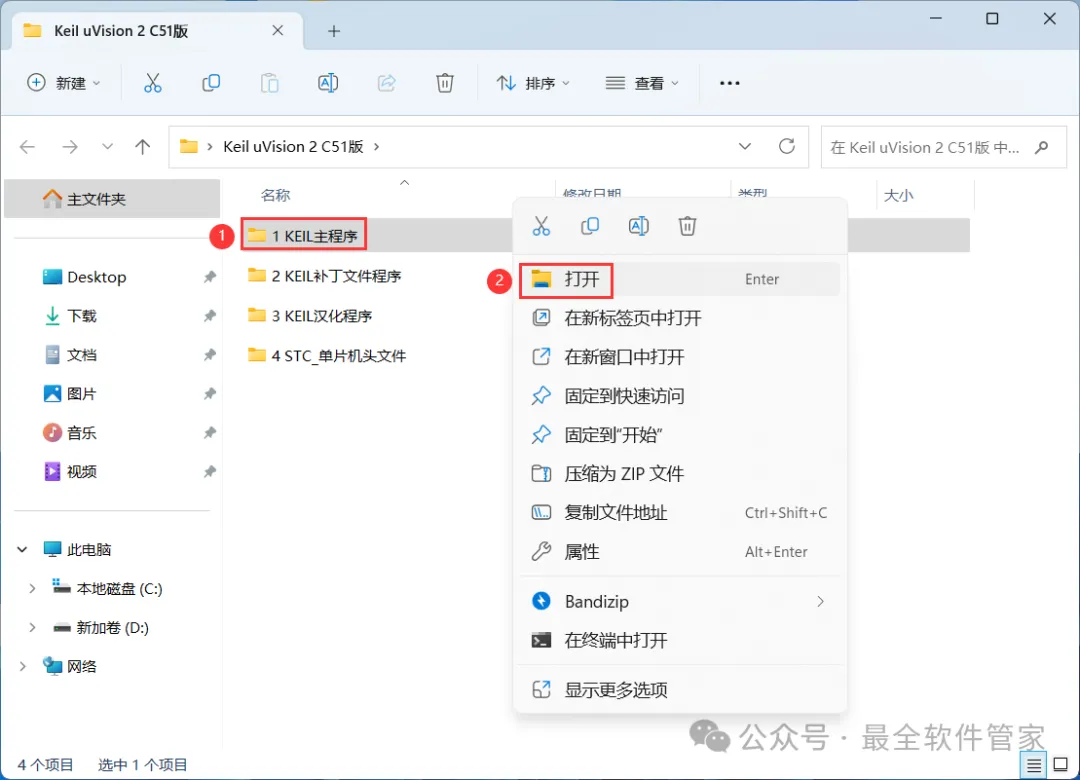Choose 固定到快速访问
1080x780 pixels.
680,396
